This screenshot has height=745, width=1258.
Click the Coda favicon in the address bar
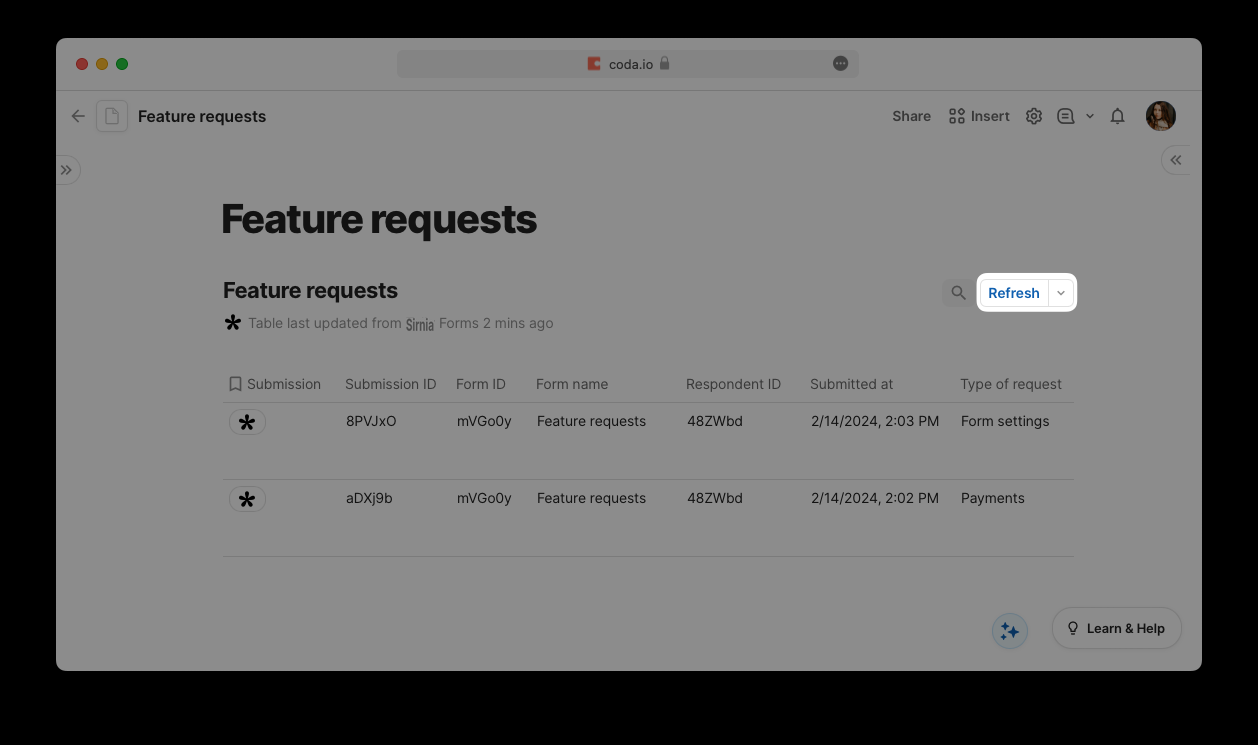594,64
